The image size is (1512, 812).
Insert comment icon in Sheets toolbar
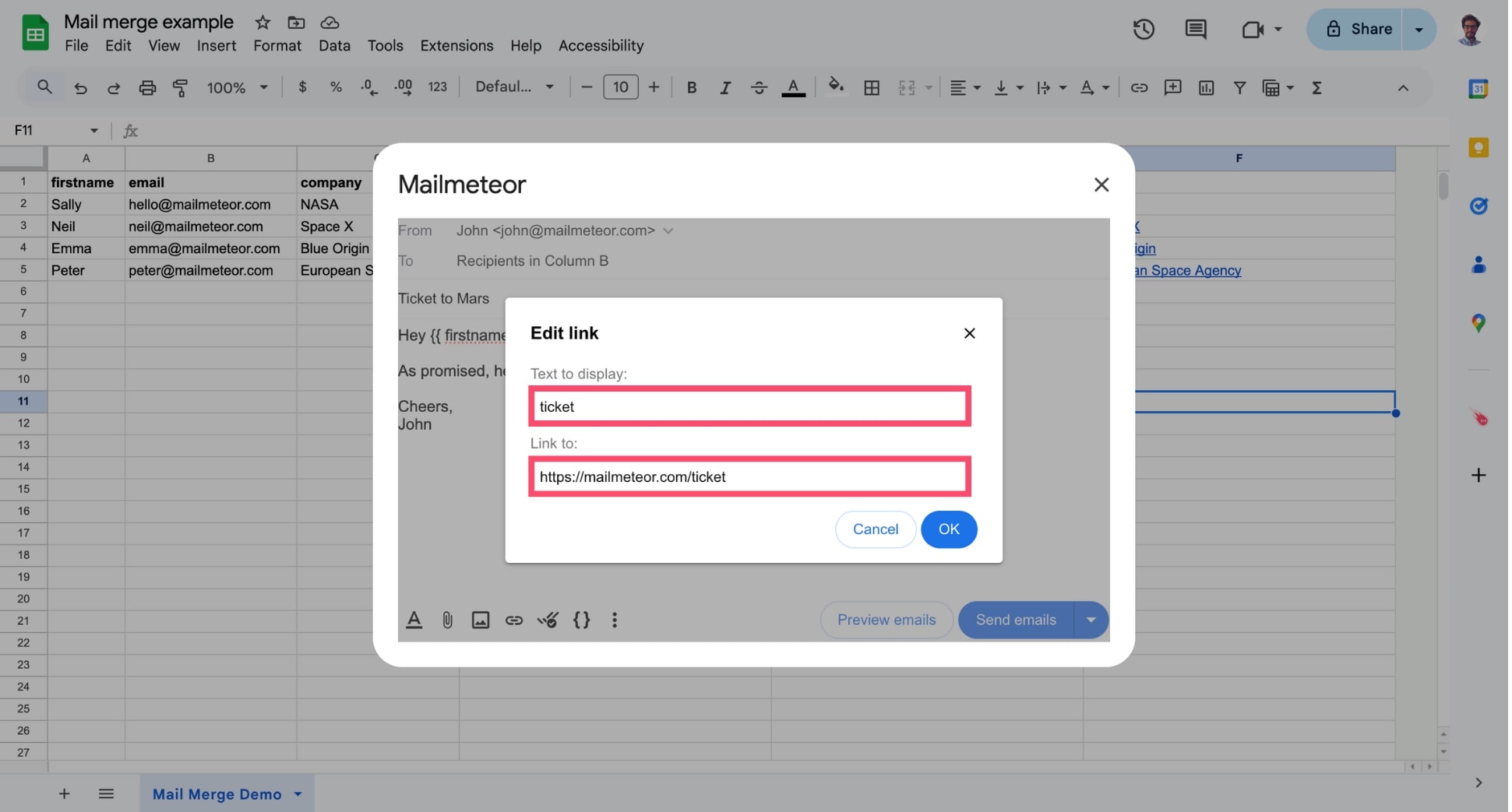[1172, 88]
